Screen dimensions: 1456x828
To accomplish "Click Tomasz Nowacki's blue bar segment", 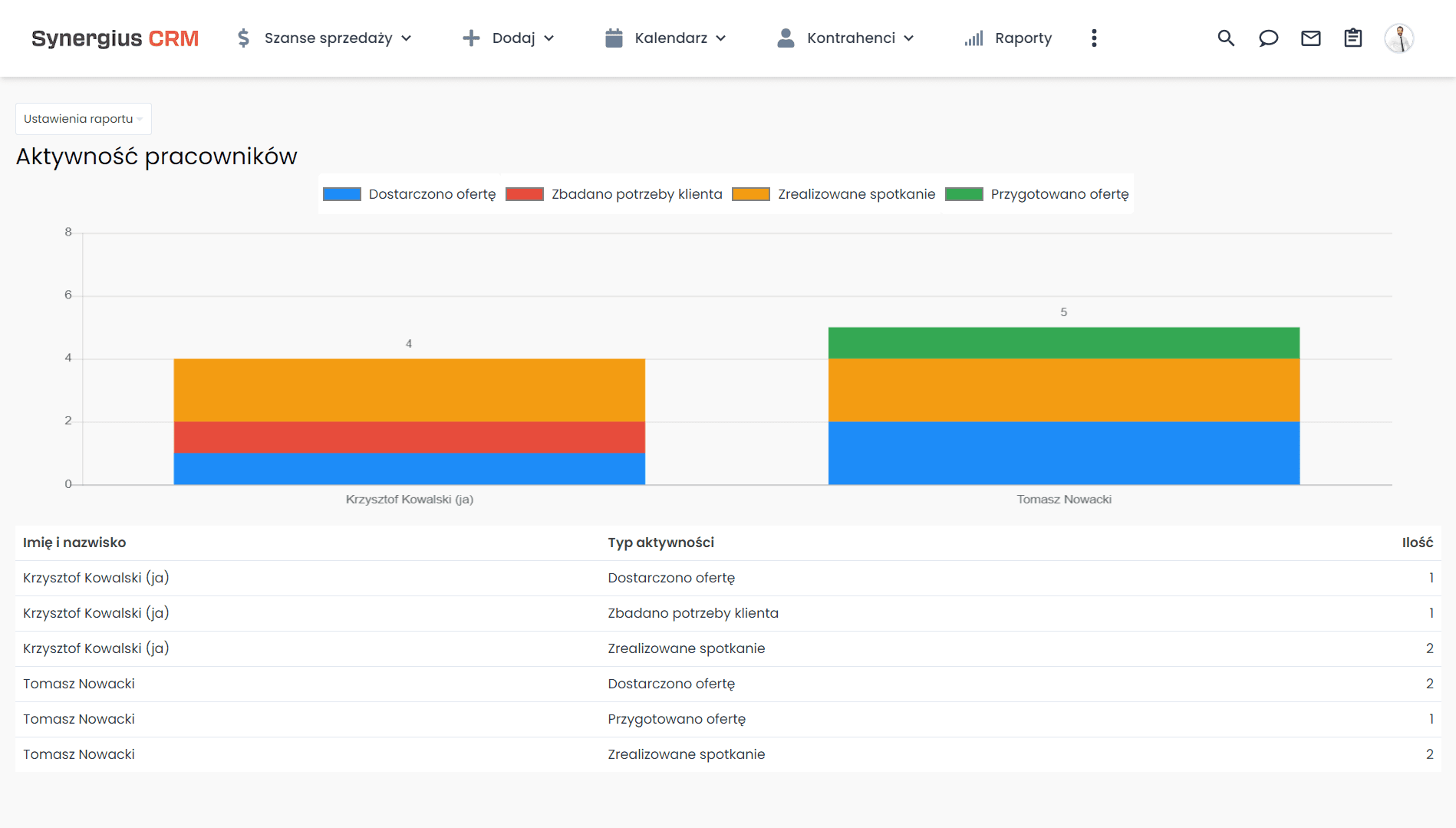I will click(x=1063, y=453).
